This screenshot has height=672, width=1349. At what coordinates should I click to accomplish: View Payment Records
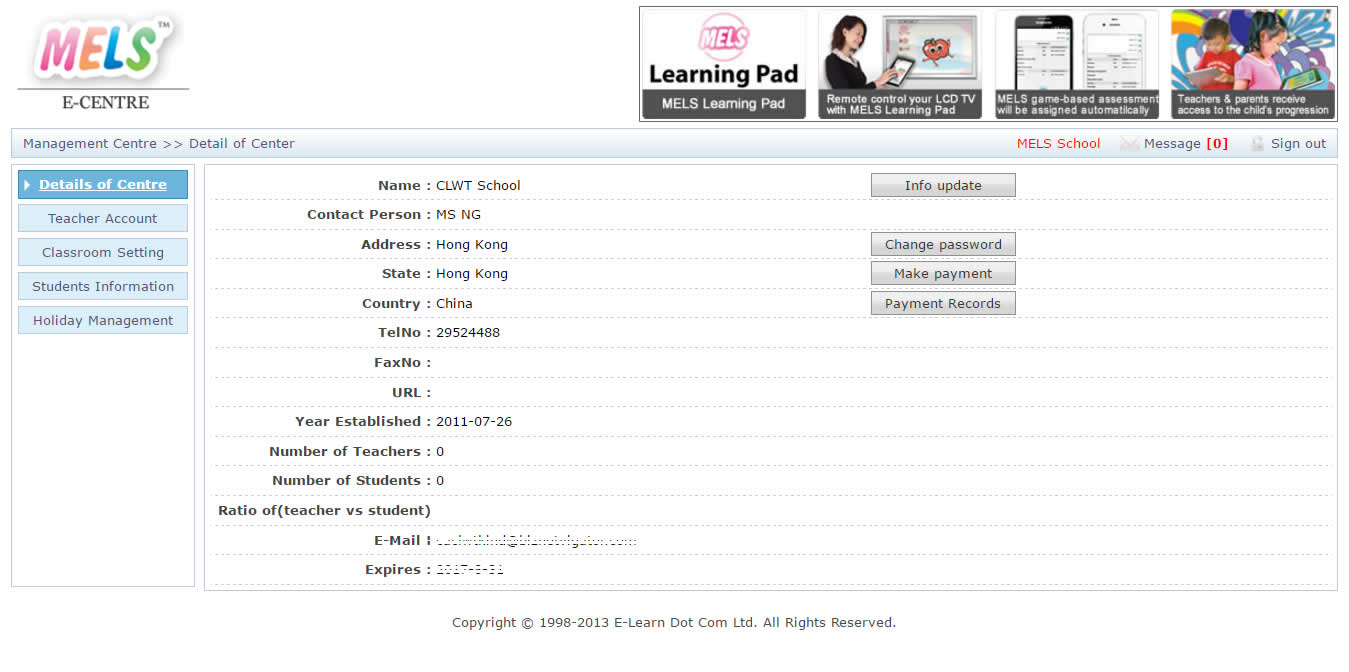[x=943, y=304]
